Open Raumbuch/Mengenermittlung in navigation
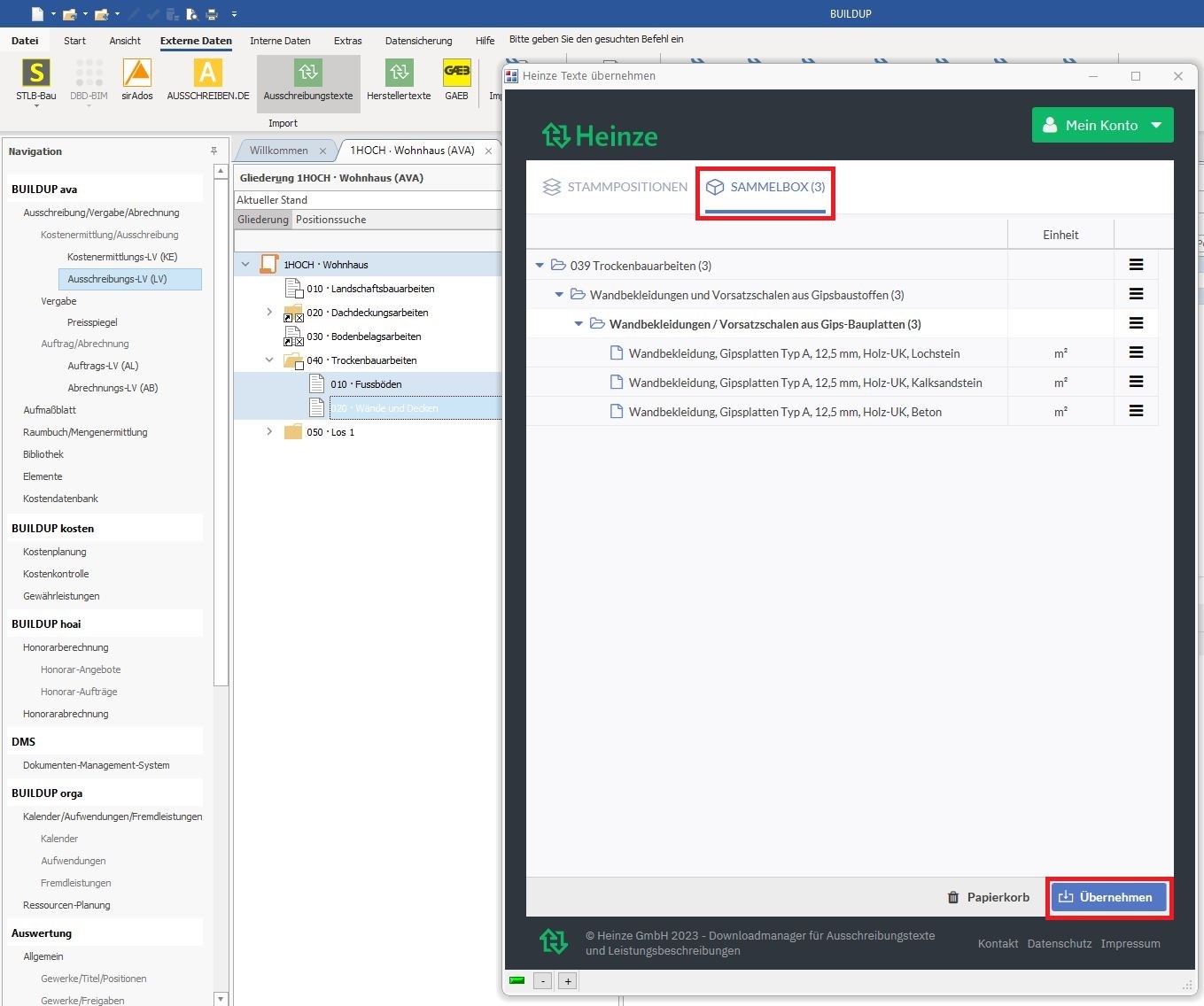Viewport: 1204px width, 1006px height. click(x=85, y=432)
